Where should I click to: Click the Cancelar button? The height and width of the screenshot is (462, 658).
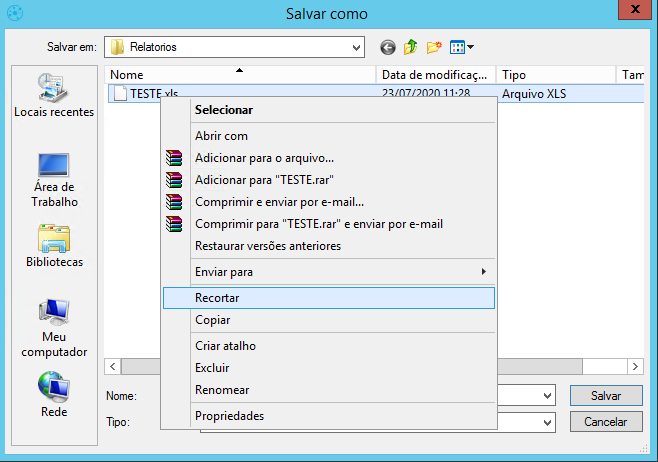(x=606, y=422)
